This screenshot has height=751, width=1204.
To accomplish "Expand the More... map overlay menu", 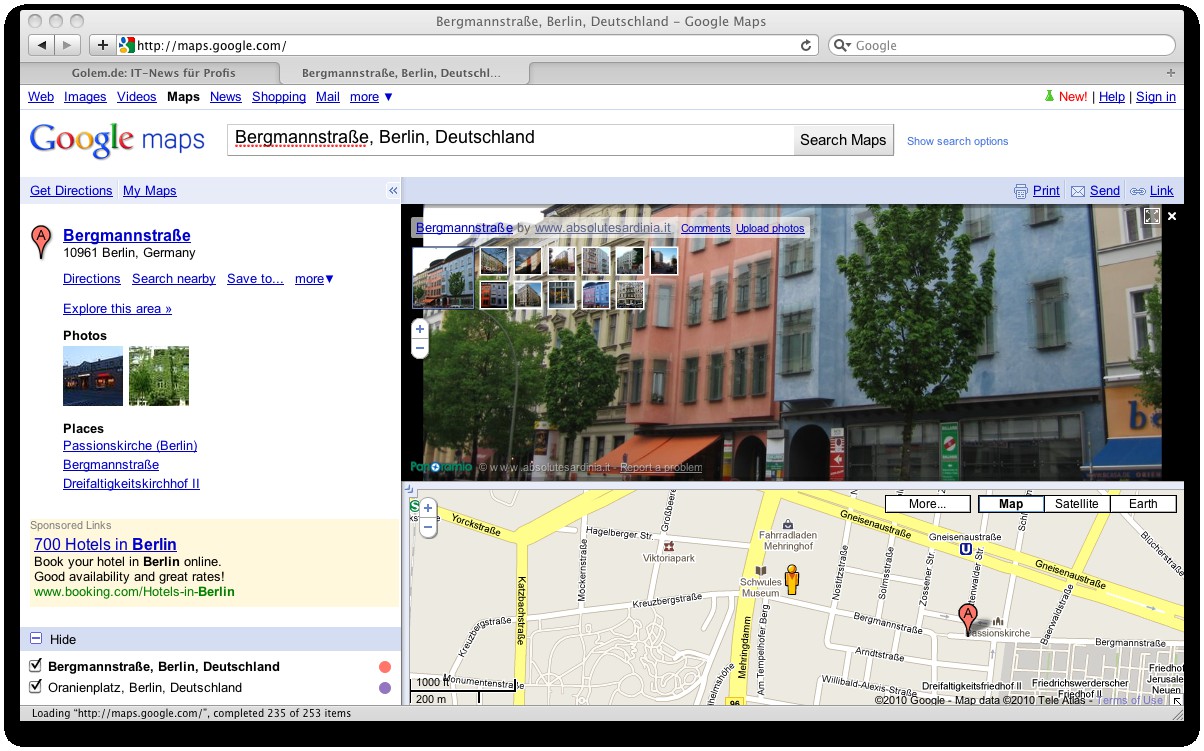I will click(927, 503).
